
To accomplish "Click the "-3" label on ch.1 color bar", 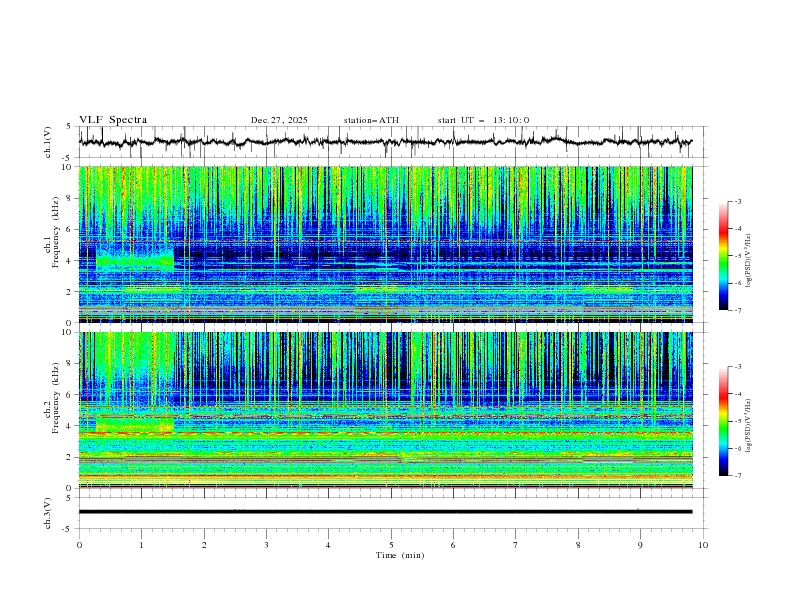I will point(737,201).
